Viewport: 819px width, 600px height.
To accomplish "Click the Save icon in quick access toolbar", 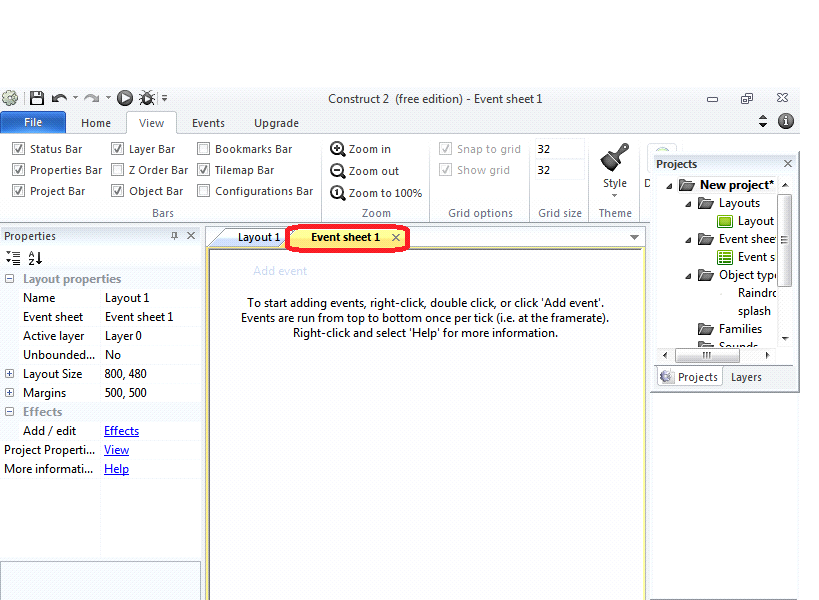I will pos(37,98).
